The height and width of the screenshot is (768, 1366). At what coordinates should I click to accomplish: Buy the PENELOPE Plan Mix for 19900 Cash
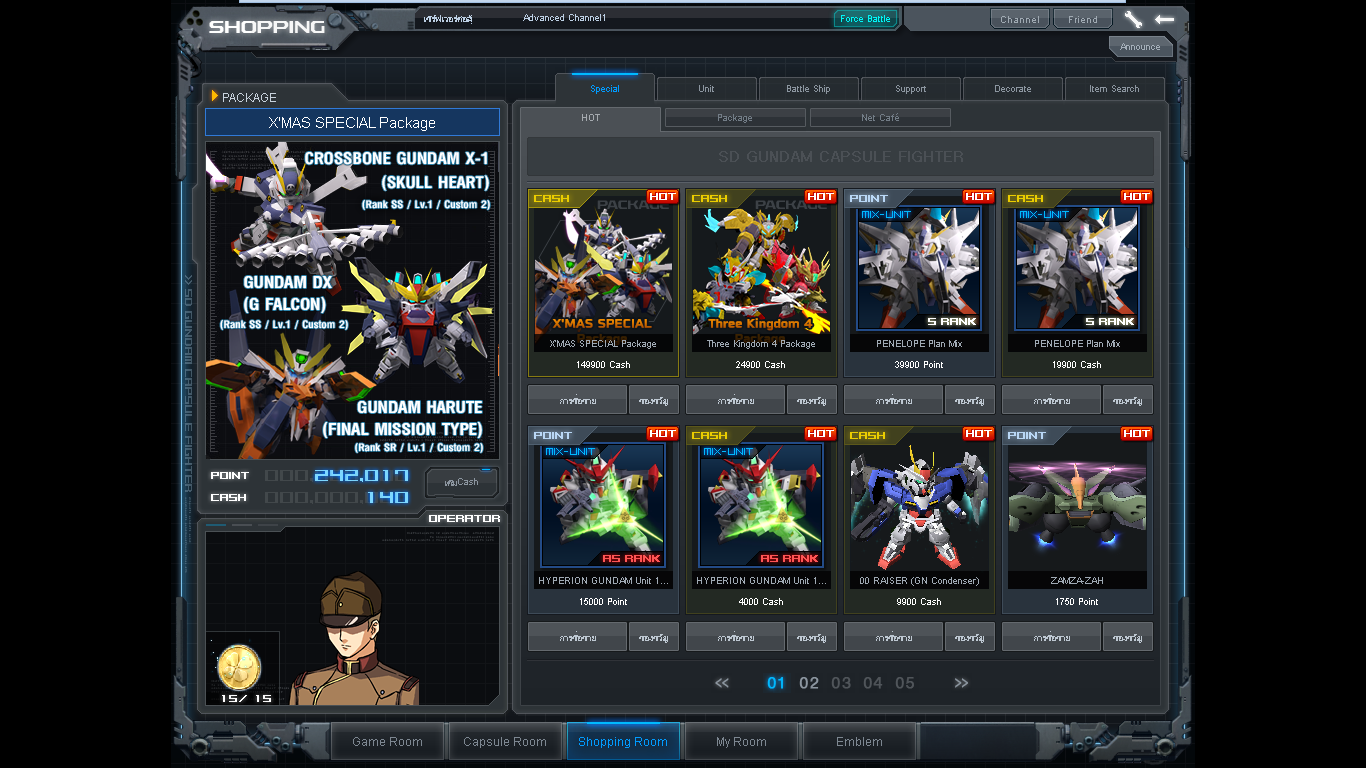[1052, 400]
